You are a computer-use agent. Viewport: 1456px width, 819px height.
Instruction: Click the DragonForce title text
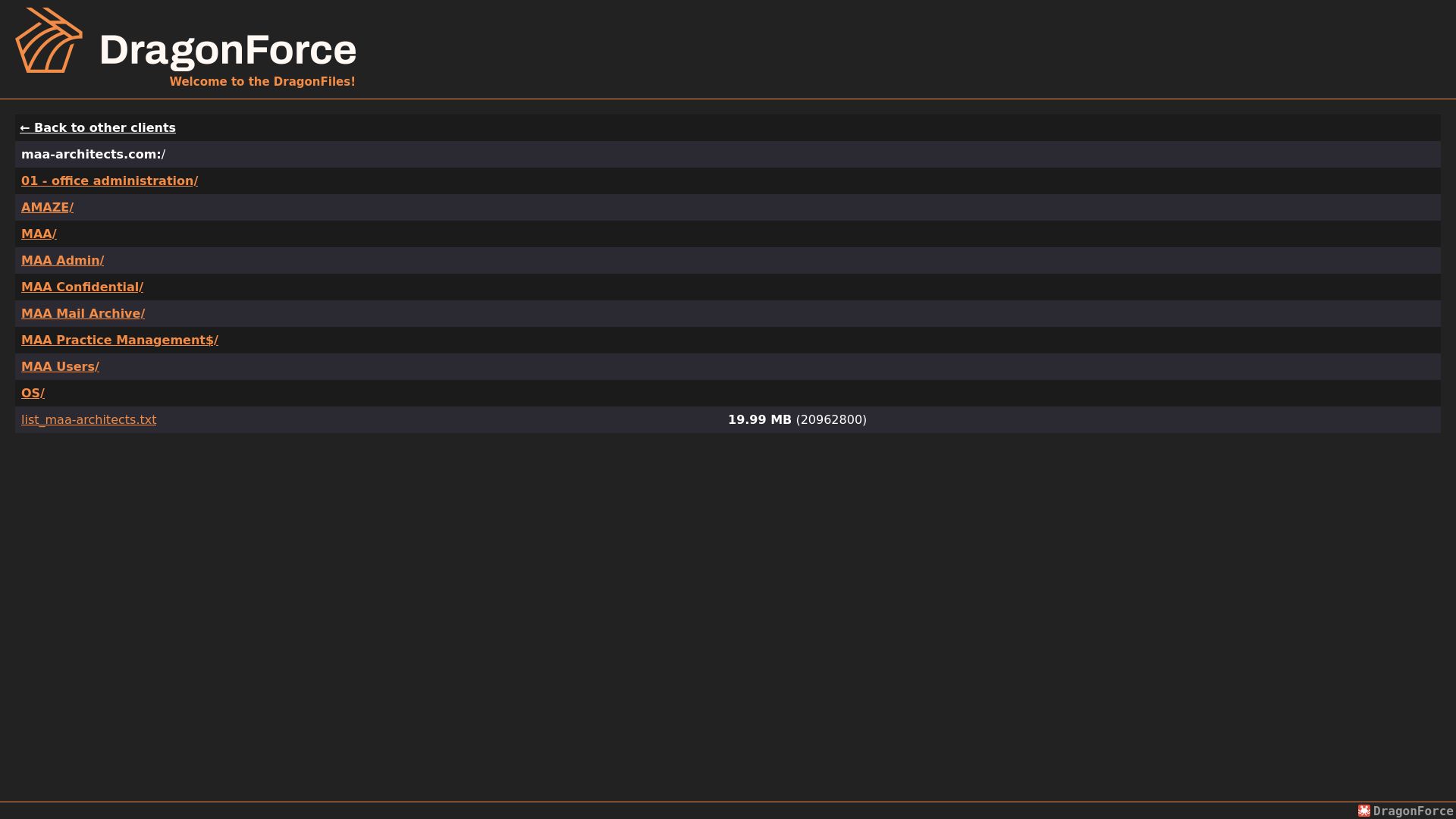point(227,50)
